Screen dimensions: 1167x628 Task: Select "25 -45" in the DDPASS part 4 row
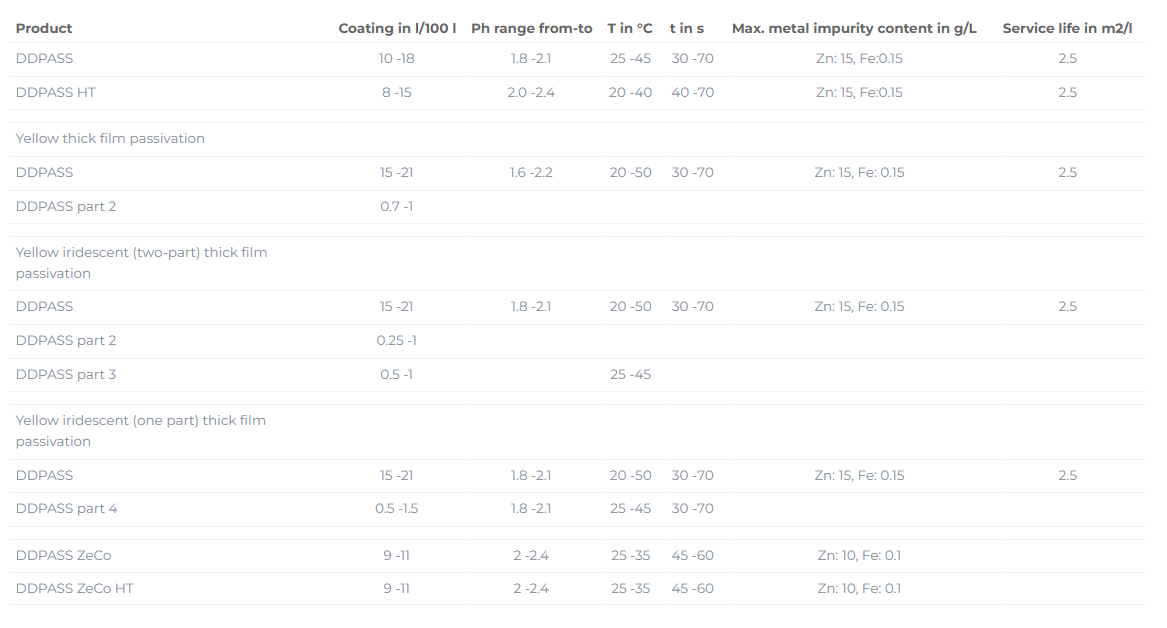click(x=630, y=508)
